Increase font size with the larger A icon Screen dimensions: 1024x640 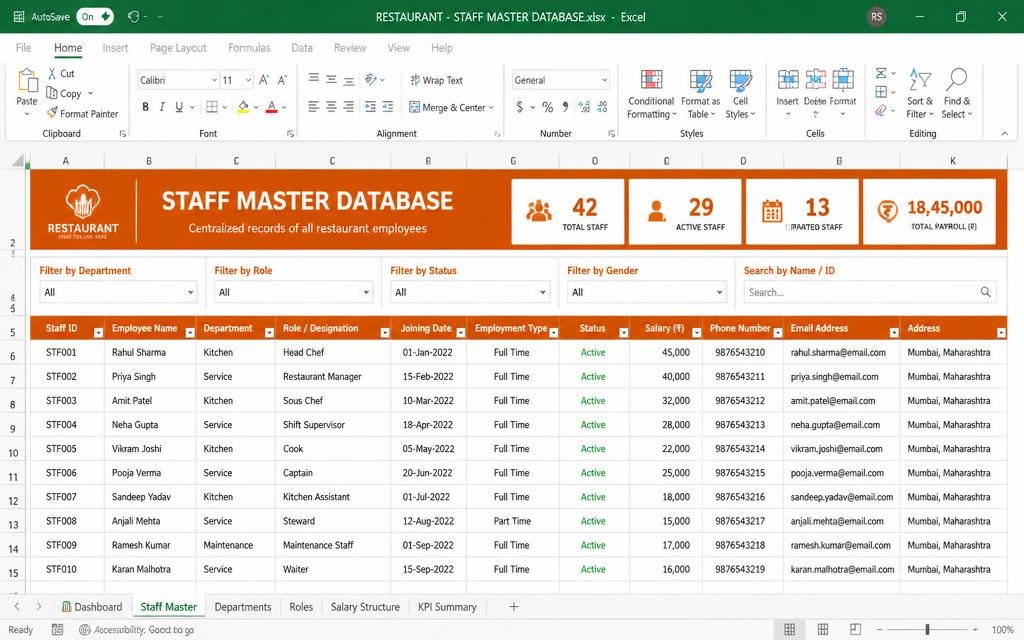(264, 80)
